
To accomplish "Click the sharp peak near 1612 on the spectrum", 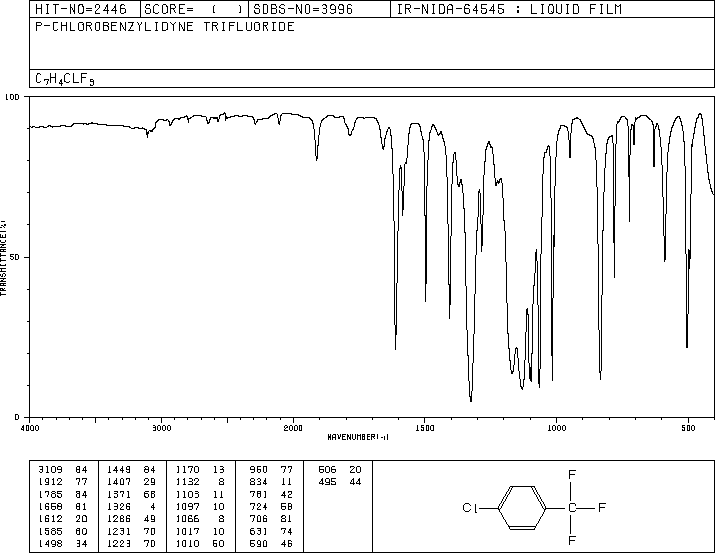I will click(x=395, y=347).
